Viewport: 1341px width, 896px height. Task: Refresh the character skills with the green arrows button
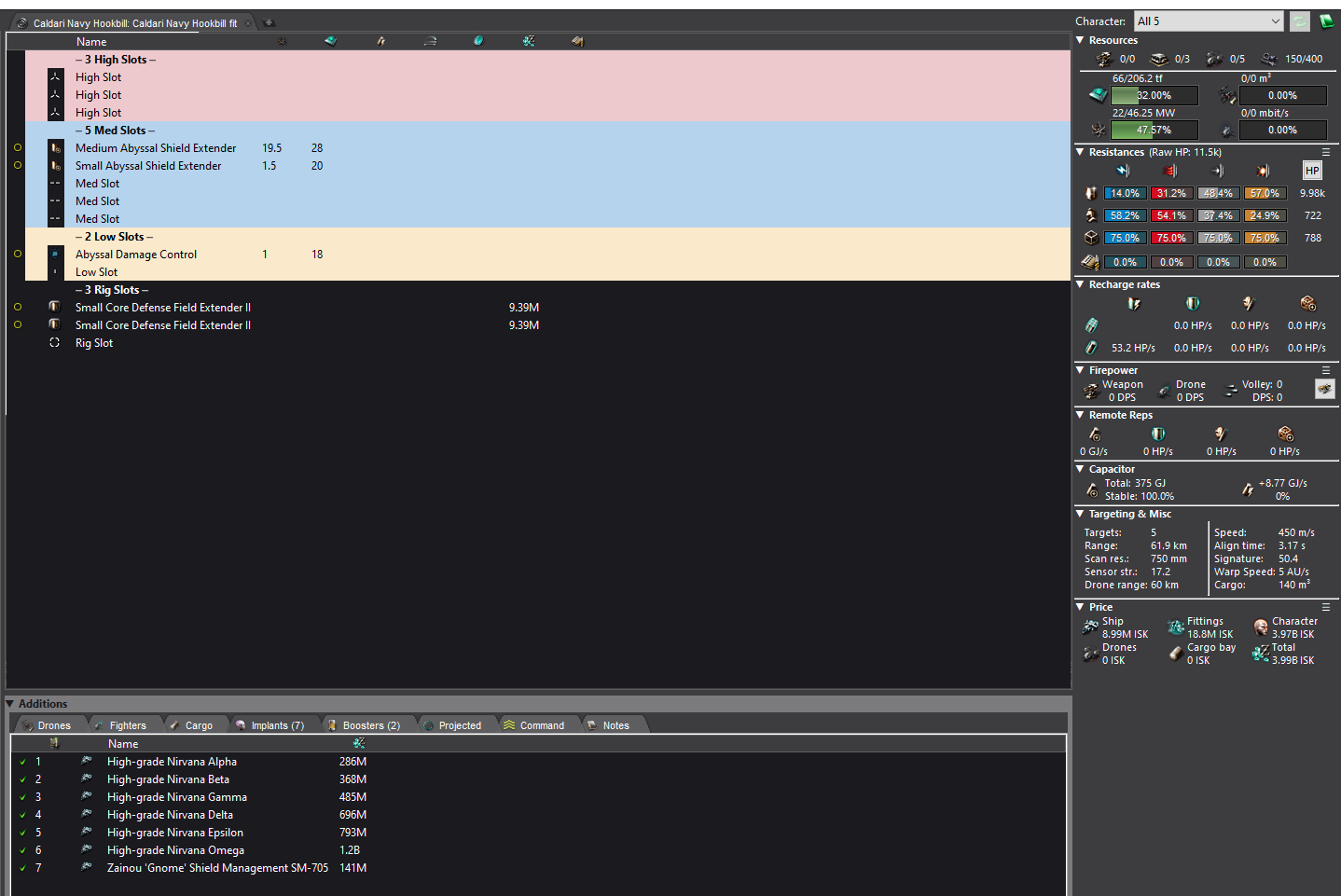tap(1300, 21)
